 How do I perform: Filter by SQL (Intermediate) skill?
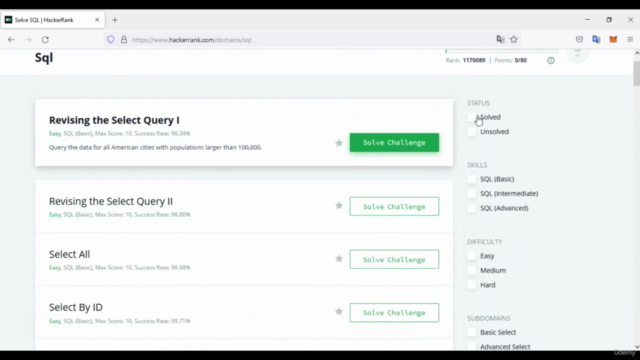471,193
